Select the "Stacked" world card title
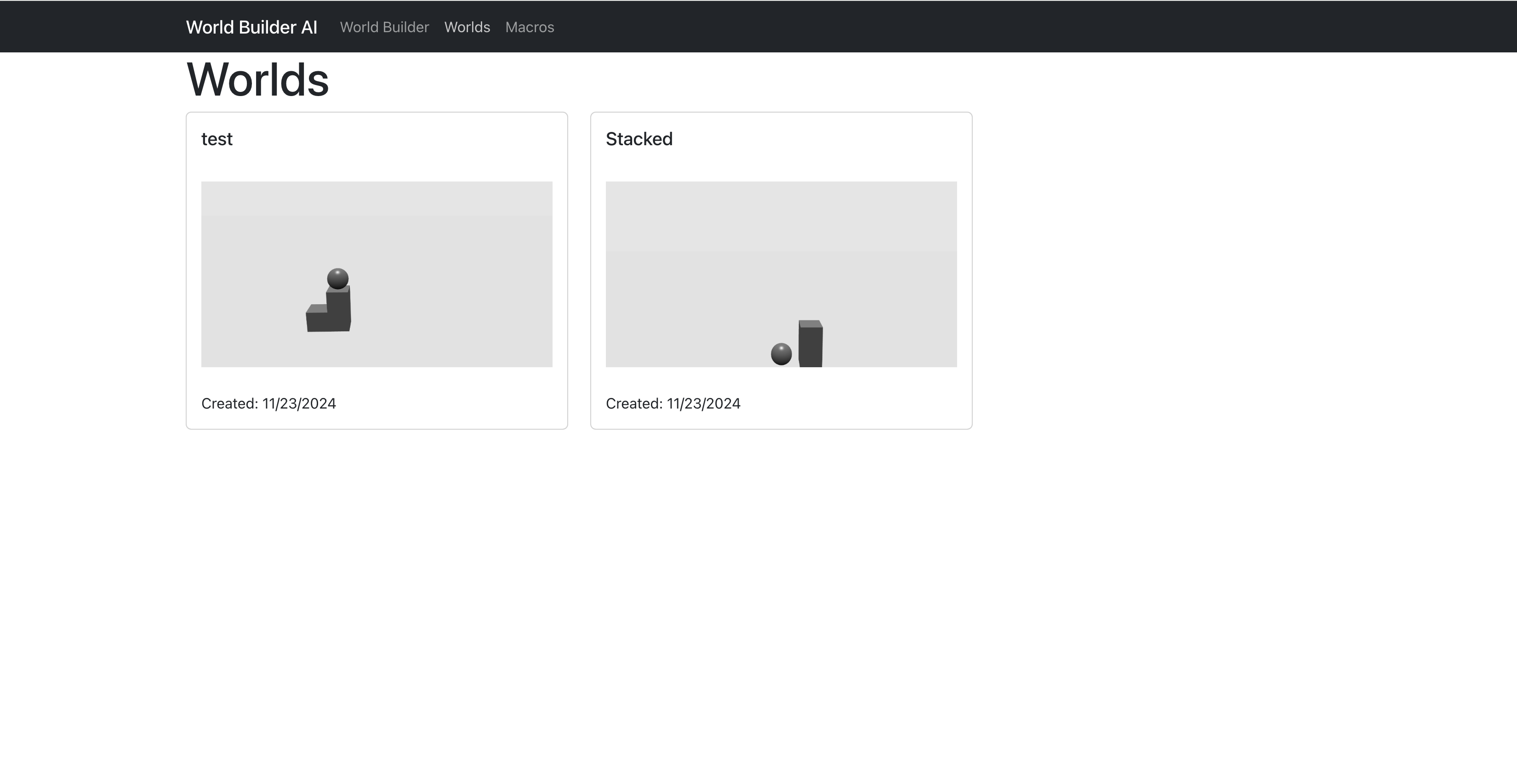 pyautogui.click(x=639, y=139)
